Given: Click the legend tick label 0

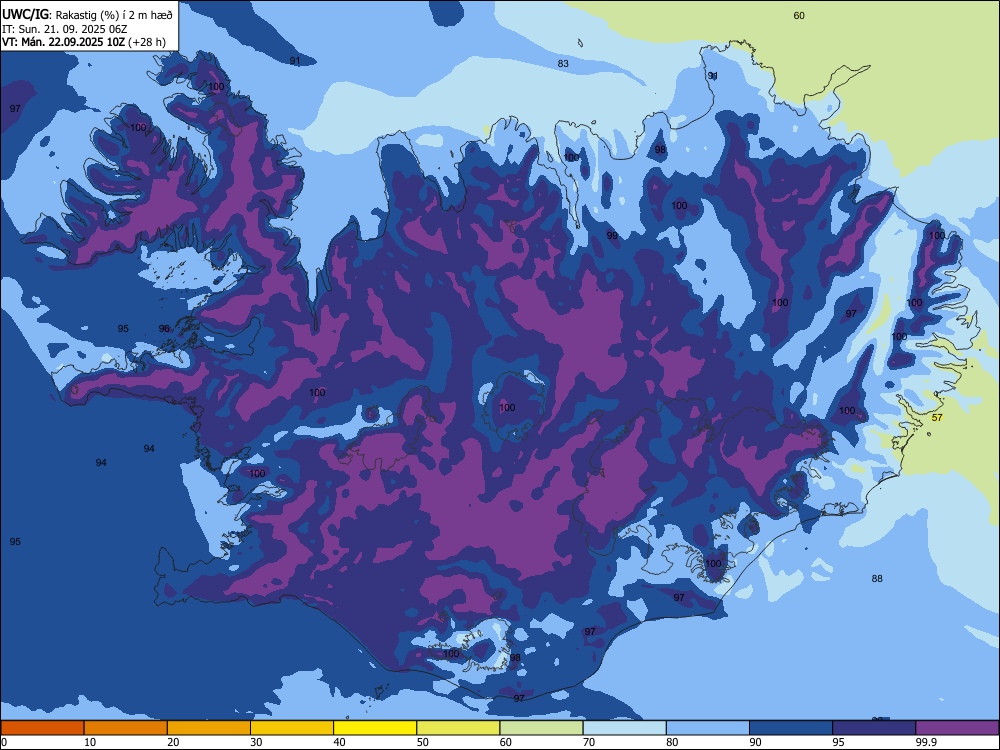Looking at the screenshot, I should pyautogui.click(x=4, y=742).
